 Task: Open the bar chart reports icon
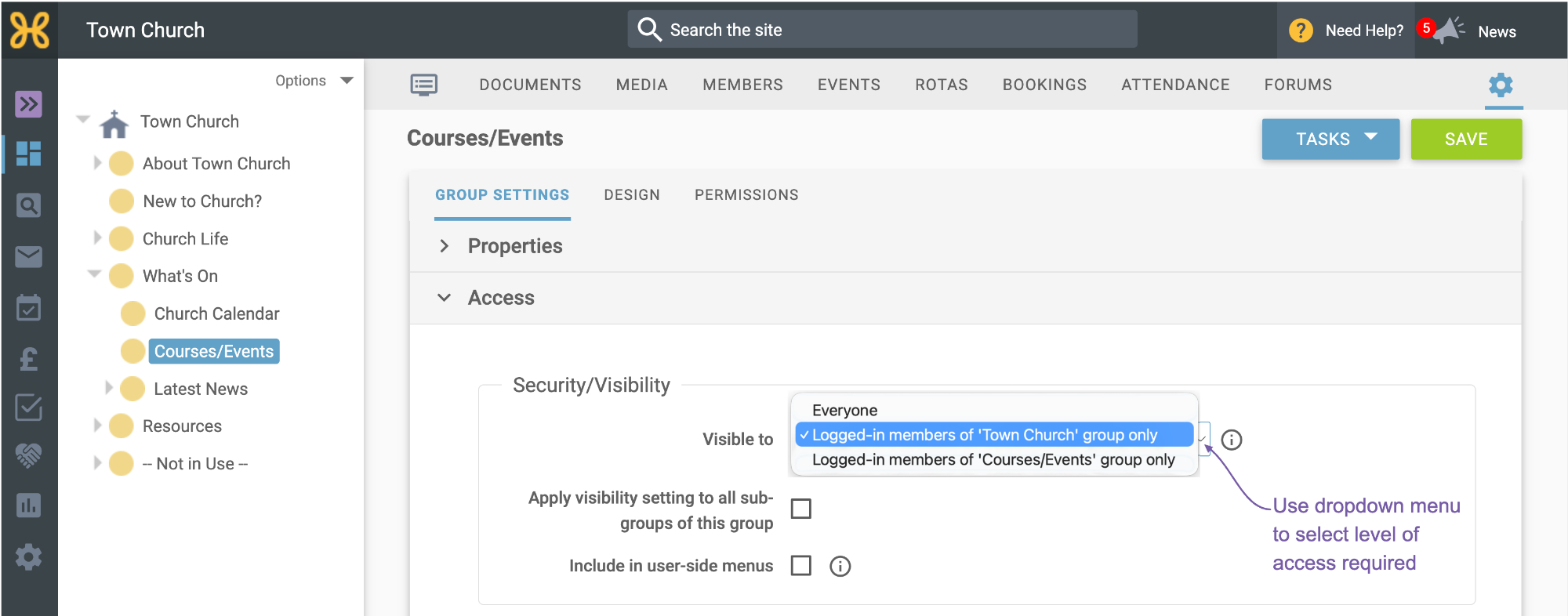(x=29, y=505)
